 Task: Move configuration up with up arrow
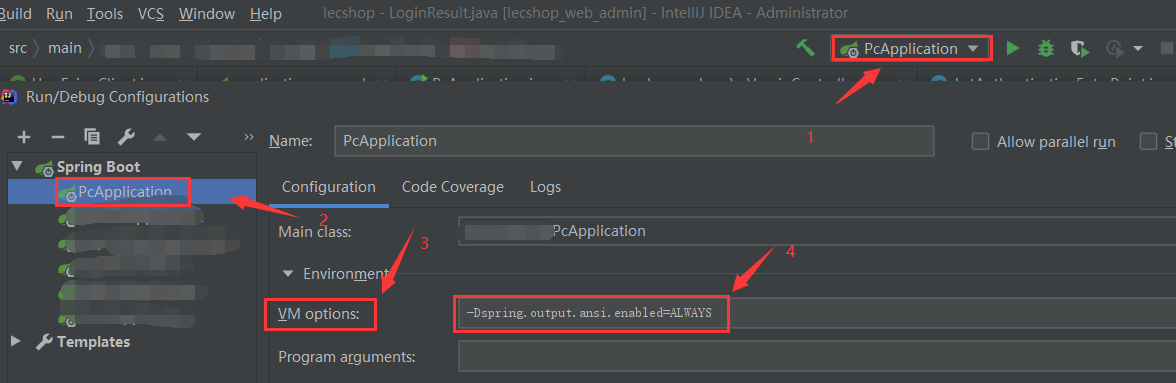click(x=160, y=136)
